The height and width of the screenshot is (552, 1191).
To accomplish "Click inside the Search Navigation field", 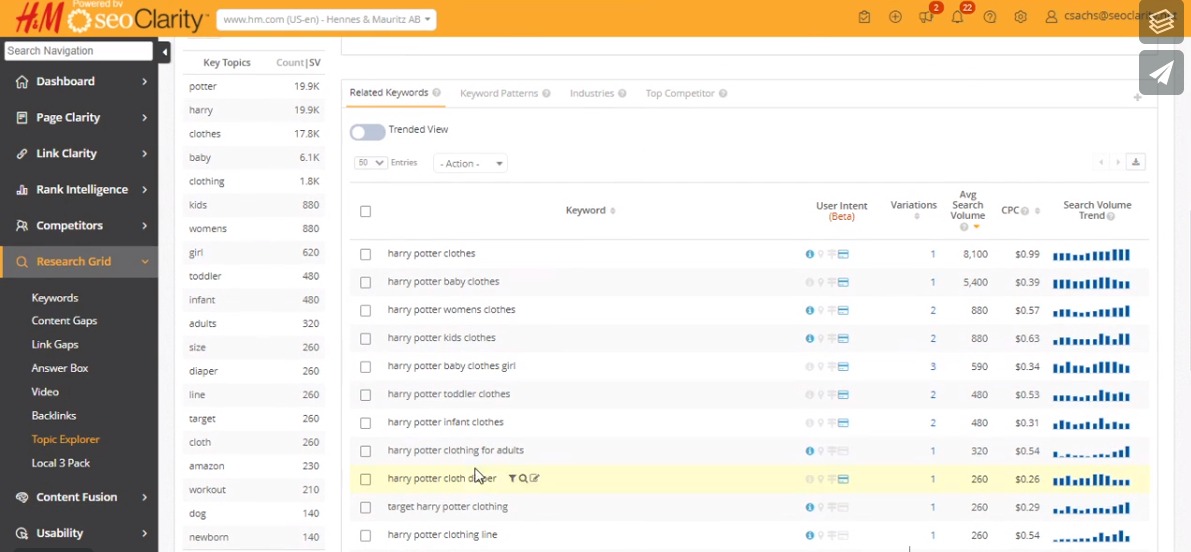I will (x=79, y=51).
